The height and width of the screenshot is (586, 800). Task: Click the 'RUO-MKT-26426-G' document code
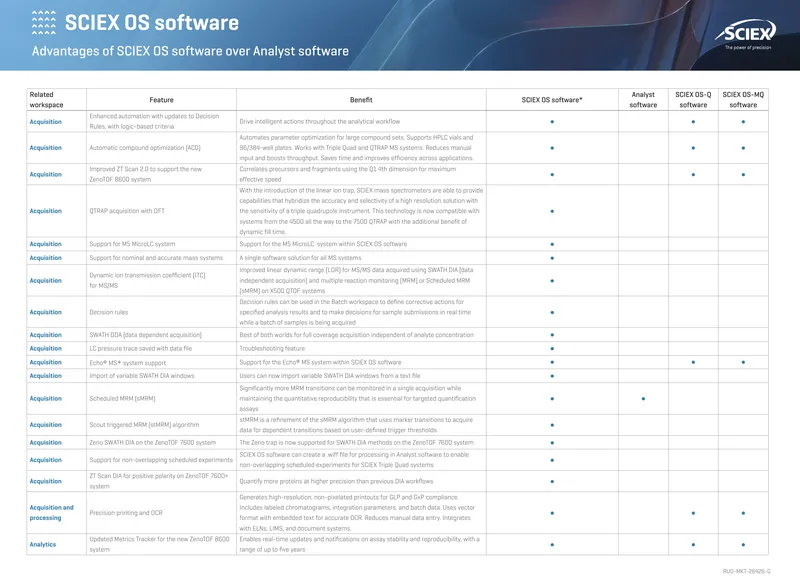click(x=746, y=571)
